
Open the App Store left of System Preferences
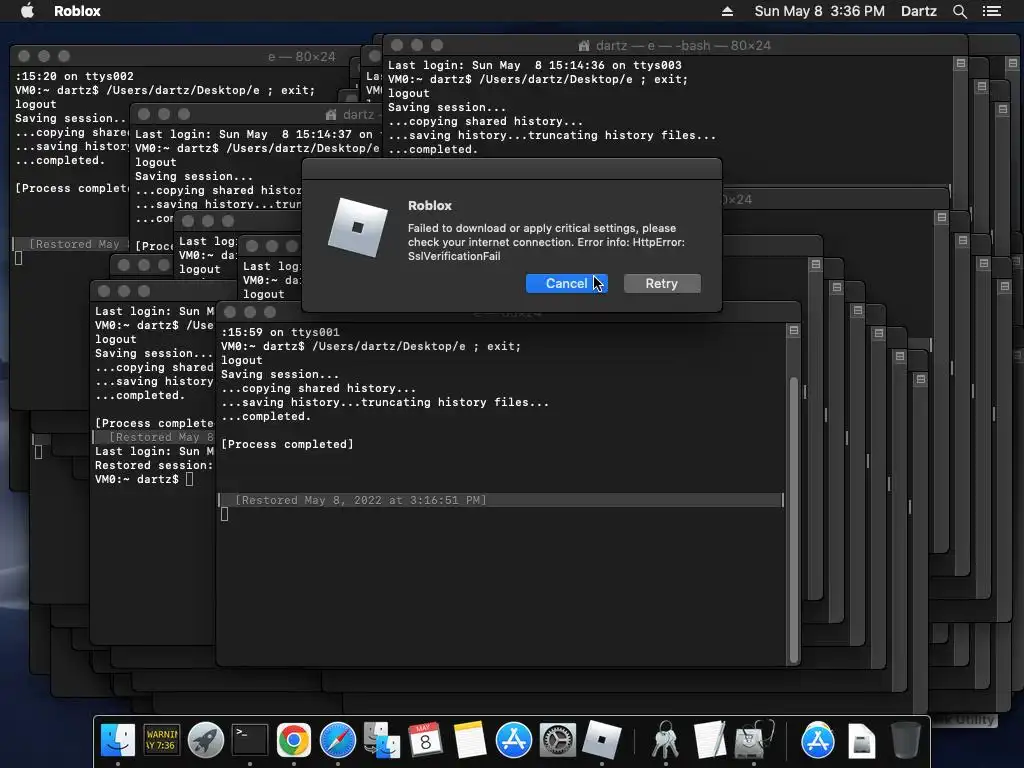[x=513, y=740]
